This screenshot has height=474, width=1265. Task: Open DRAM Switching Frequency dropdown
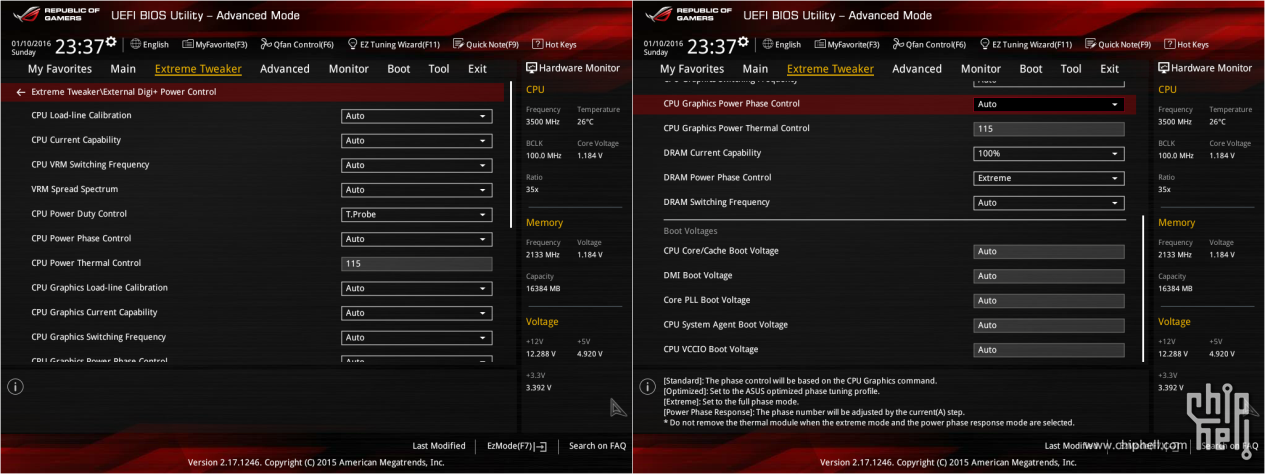pos(1048,203)
